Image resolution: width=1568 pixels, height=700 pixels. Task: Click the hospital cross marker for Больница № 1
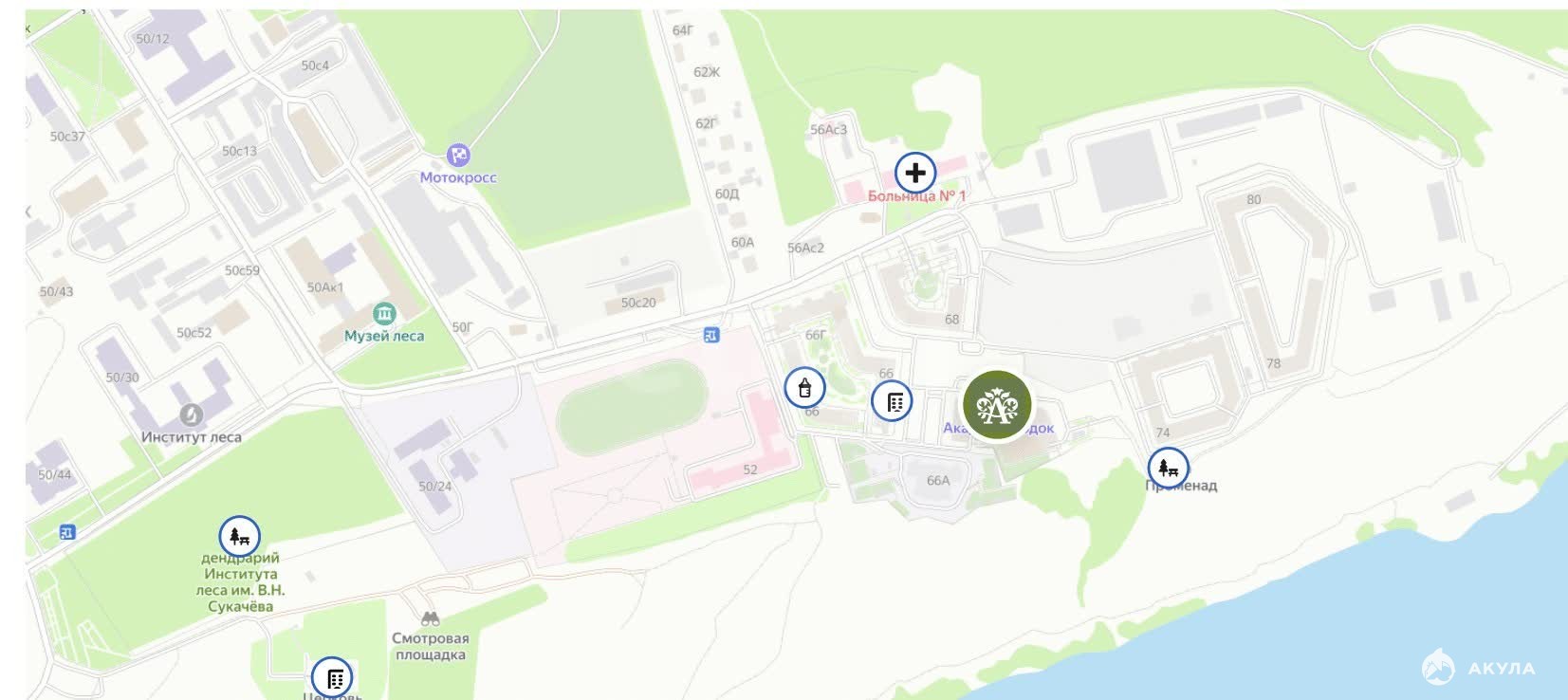point(915,173)
